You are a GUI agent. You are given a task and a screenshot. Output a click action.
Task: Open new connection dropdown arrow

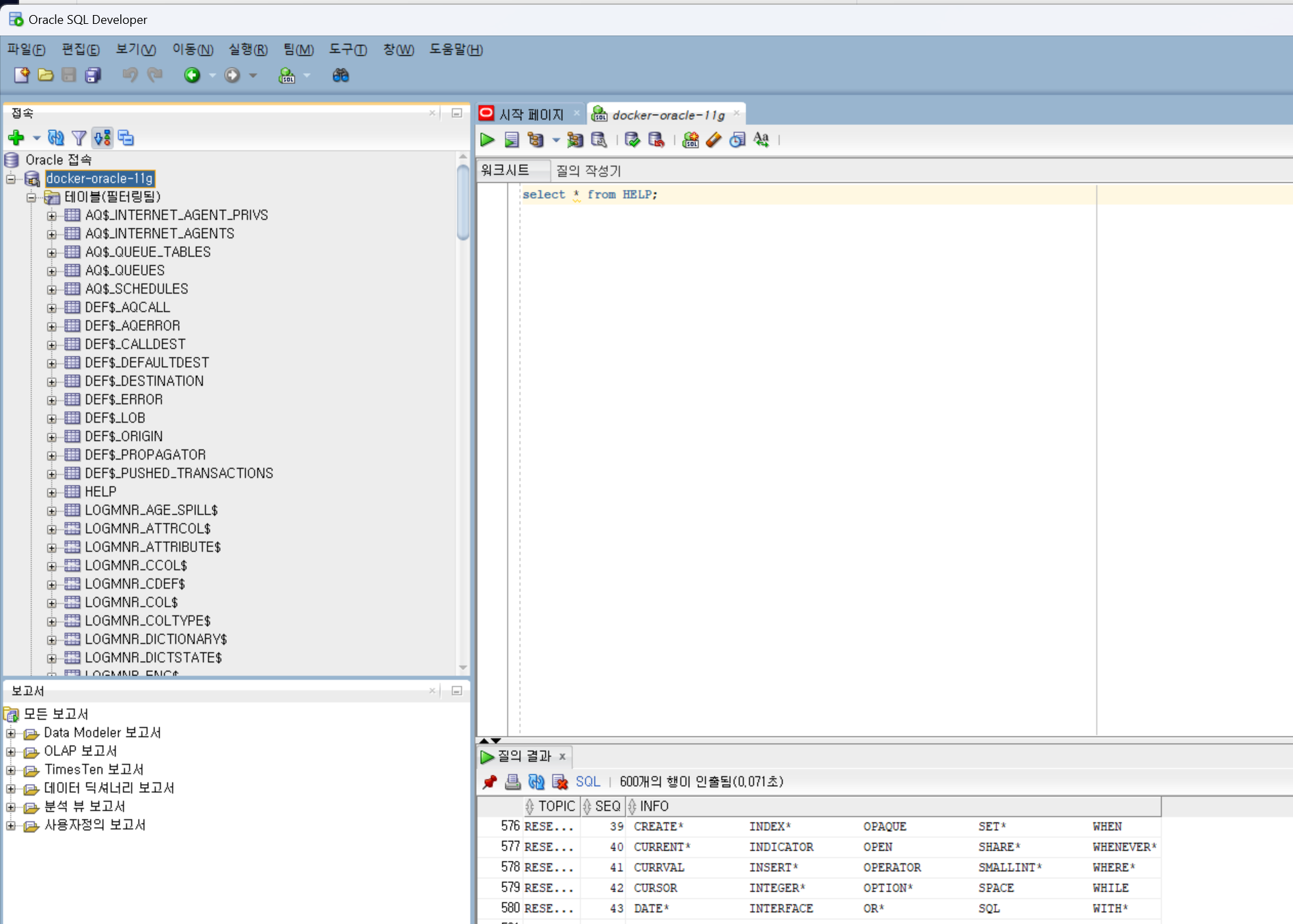(x=37, y=138)
